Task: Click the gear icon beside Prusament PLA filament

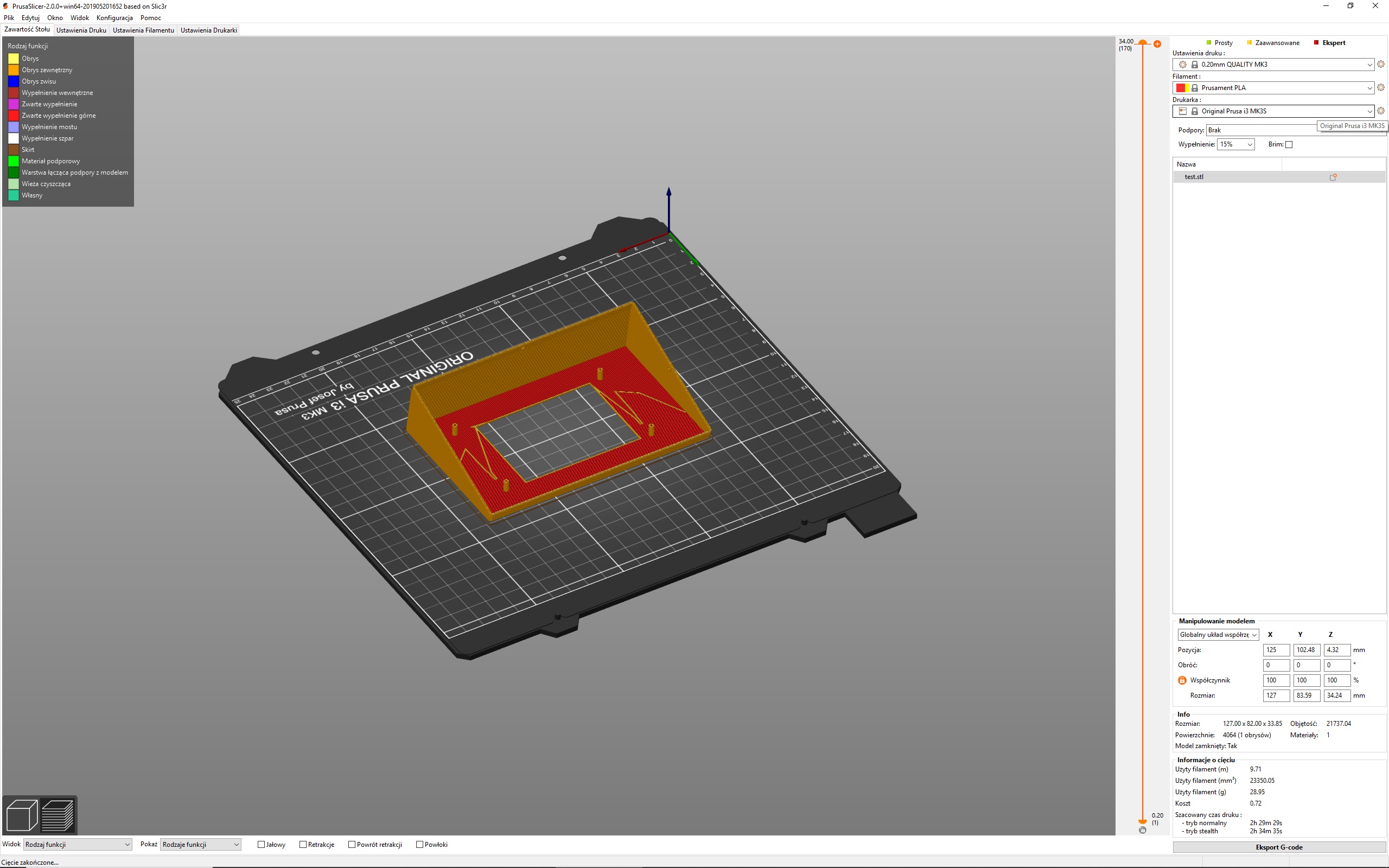Action: (1380, 88)
